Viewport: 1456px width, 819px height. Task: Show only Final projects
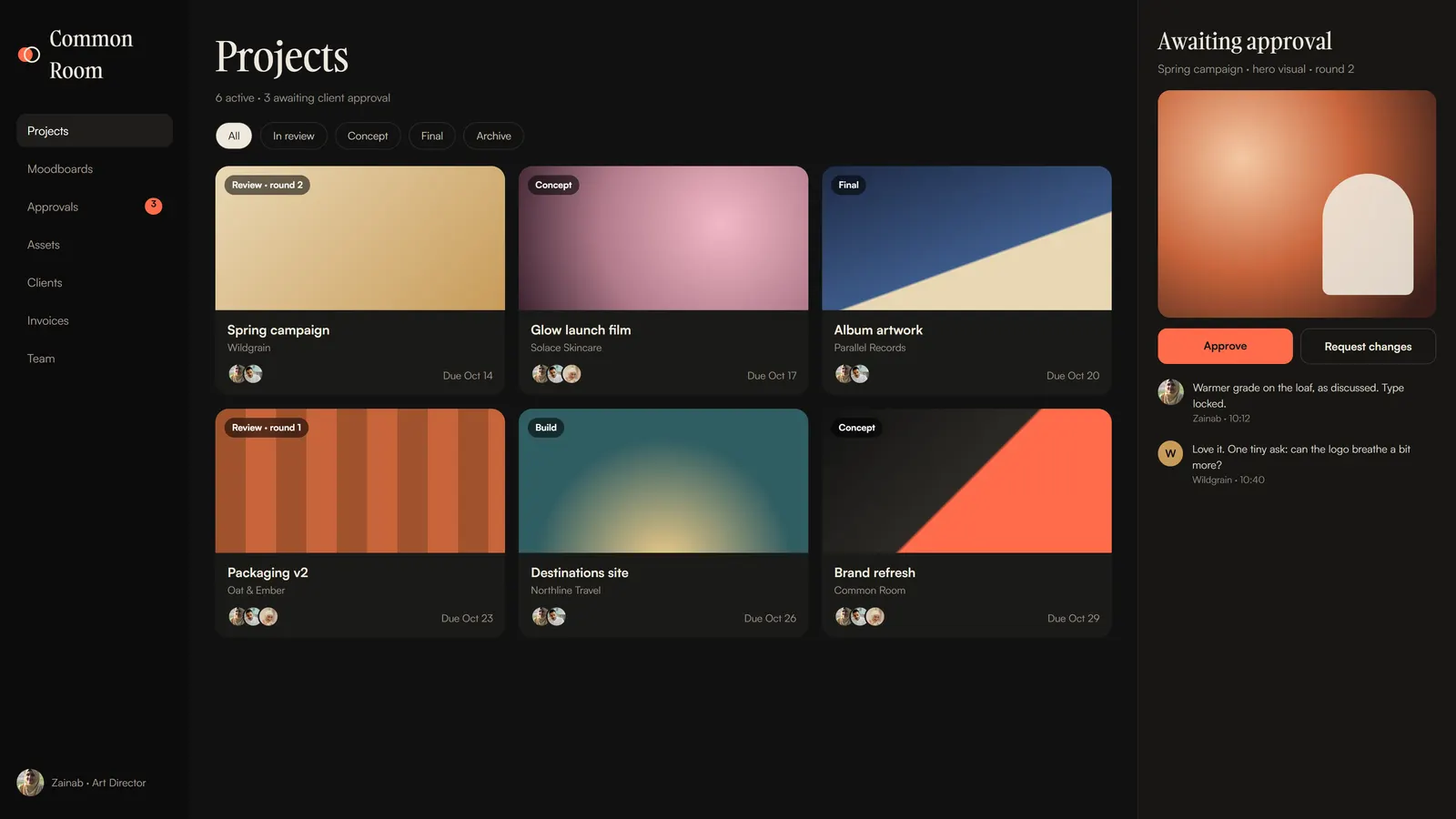point(432,136)
